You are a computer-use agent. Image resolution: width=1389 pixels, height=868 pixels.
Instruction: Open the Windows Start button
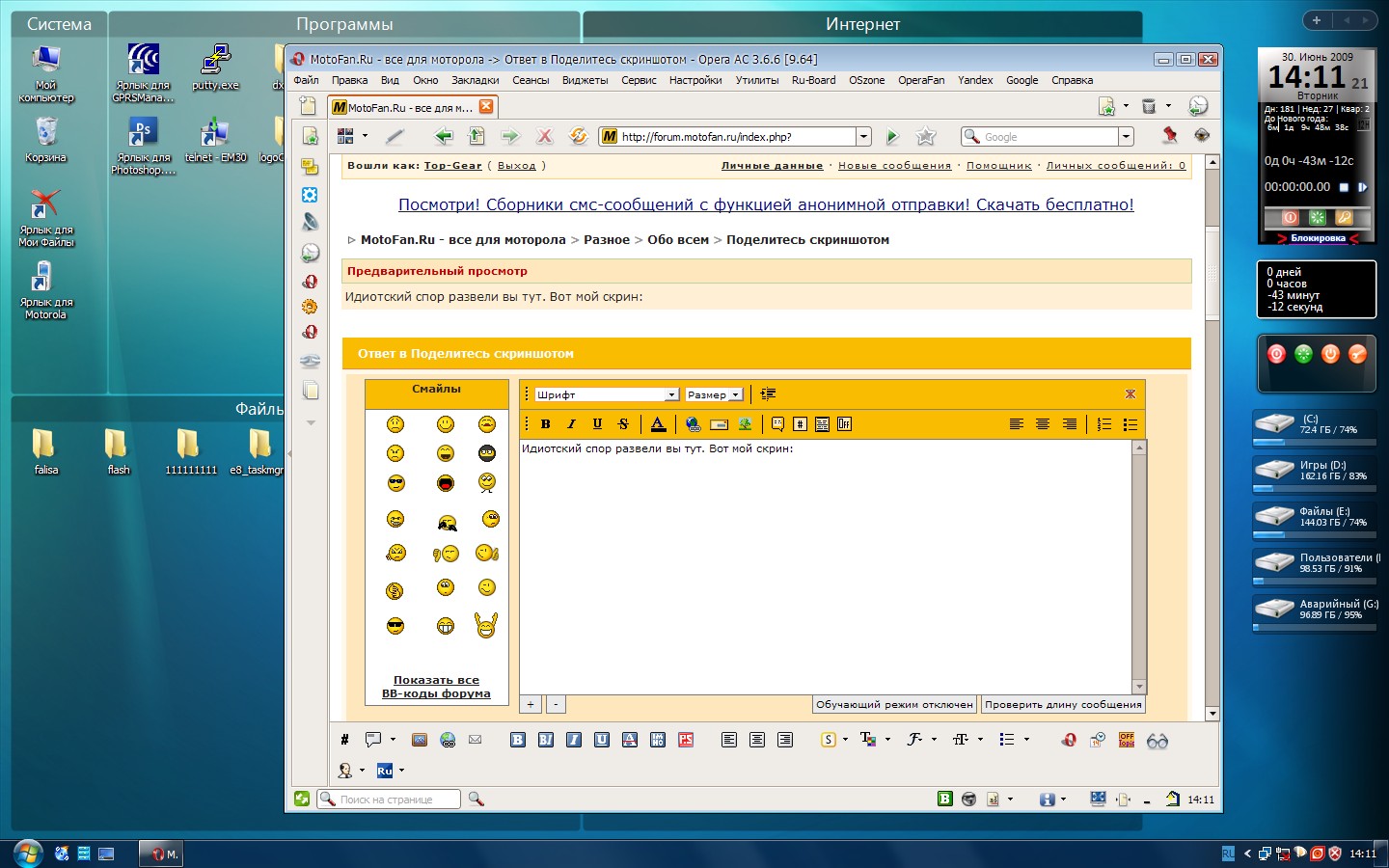tap(26, 853)
